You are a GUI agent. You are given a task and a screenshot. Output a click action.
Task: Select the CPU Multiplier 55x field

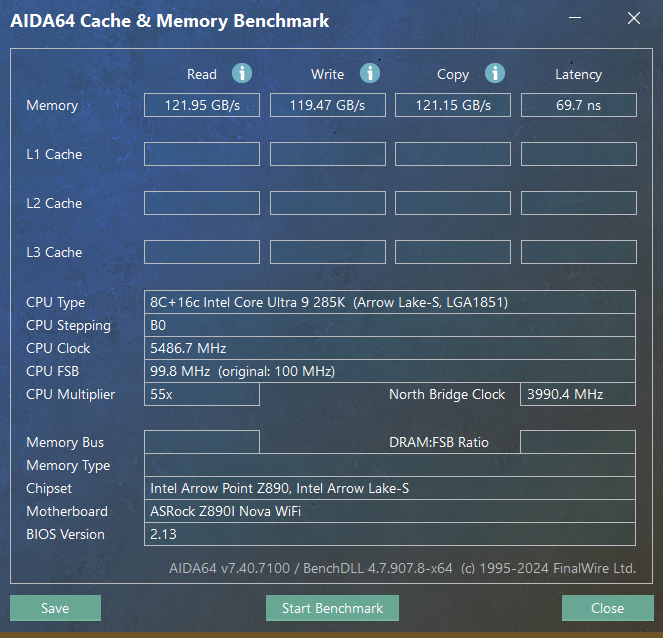coord(202,394)
